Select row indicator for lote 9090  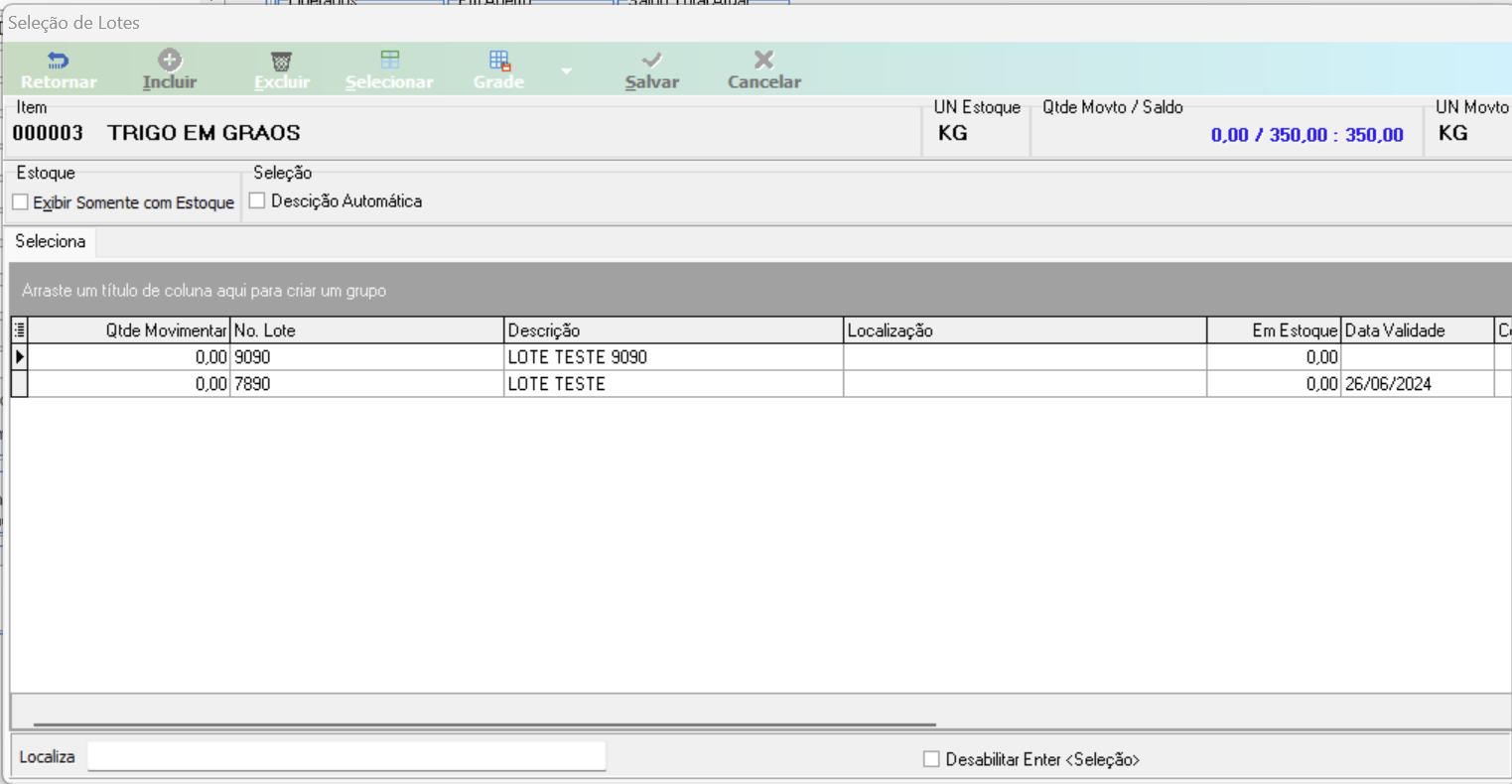coord(19,357)
